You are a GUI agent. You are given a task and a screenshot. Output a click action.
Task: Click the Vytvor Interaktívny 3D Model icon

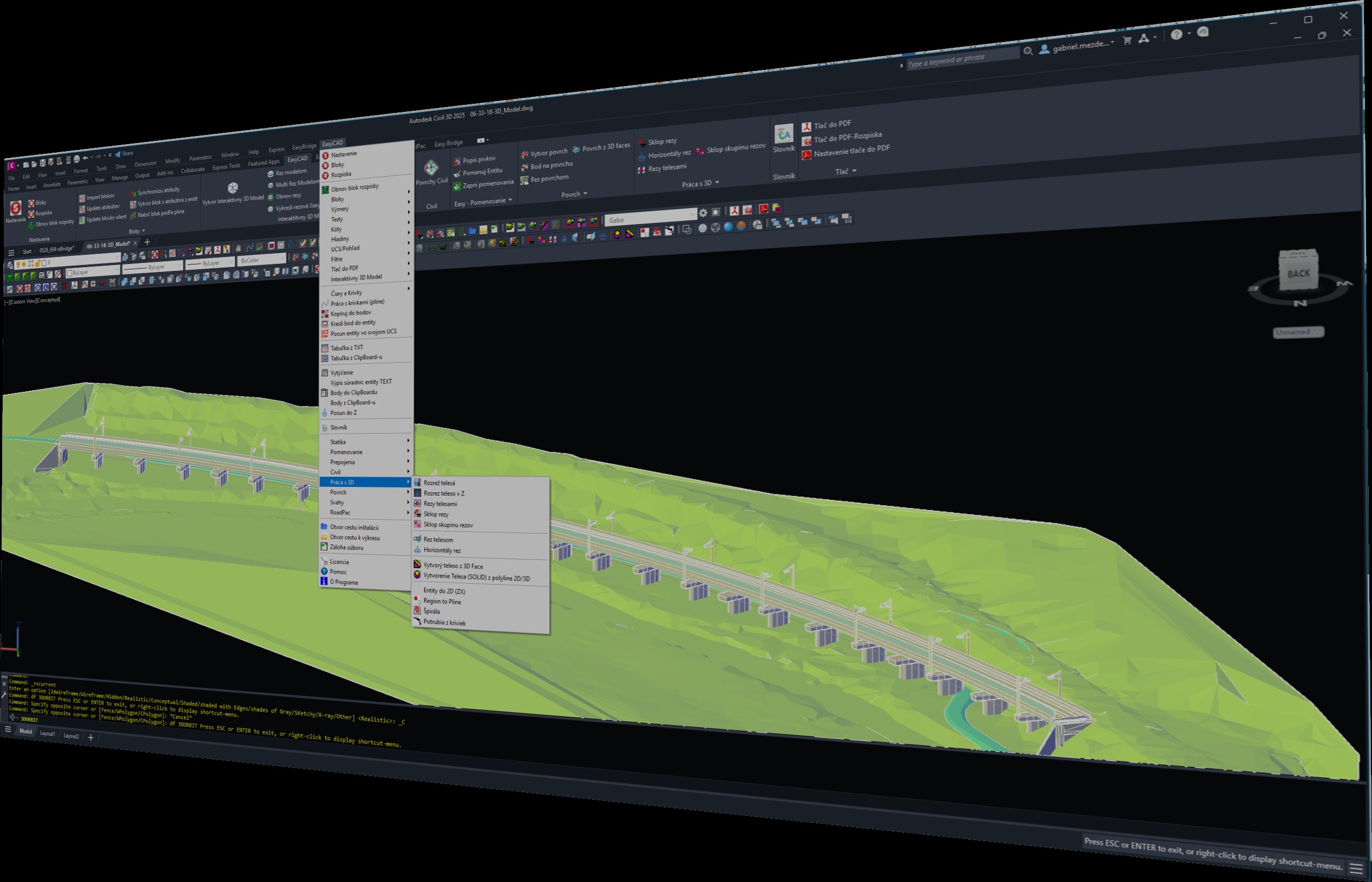[x=233, y=187]
